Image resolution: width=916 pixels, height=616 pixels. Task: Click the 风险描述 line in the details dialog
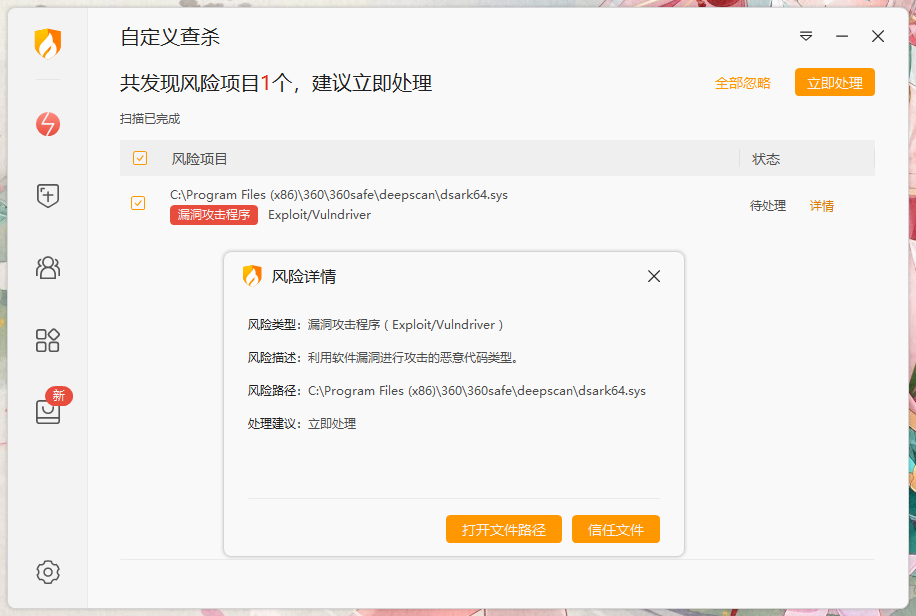tap(383, 358)
